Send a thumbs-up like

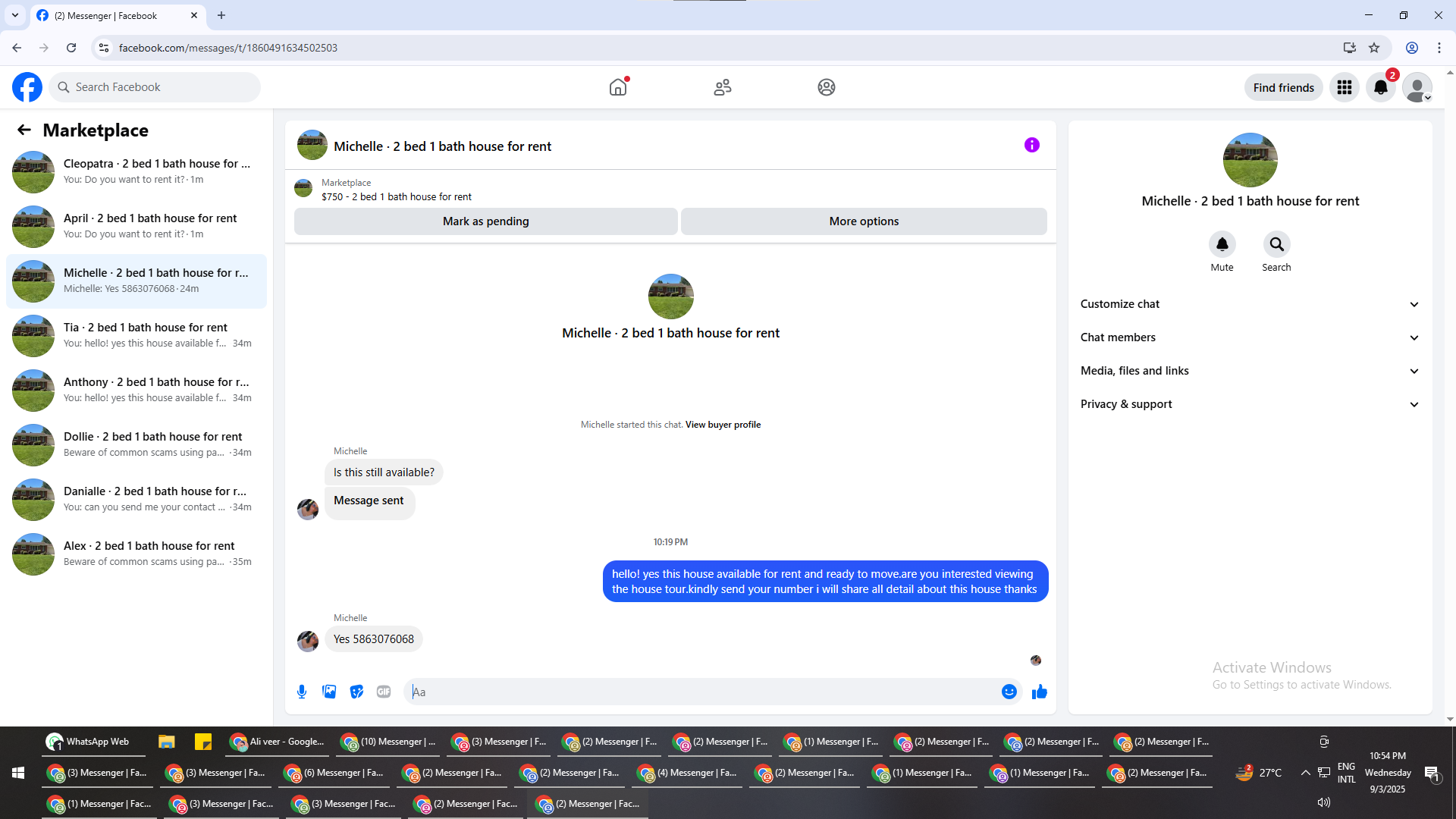1040,692
